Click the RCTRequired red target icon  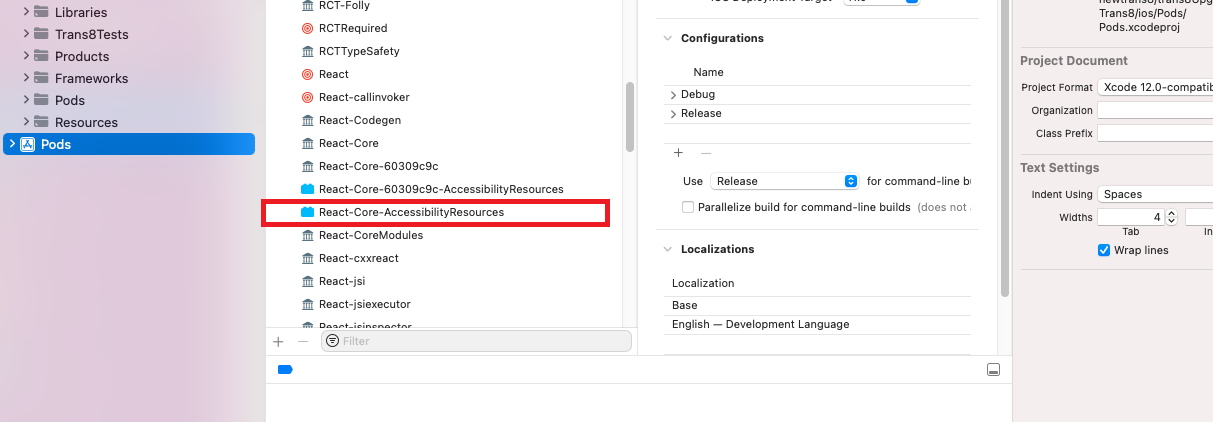point(308,28)
